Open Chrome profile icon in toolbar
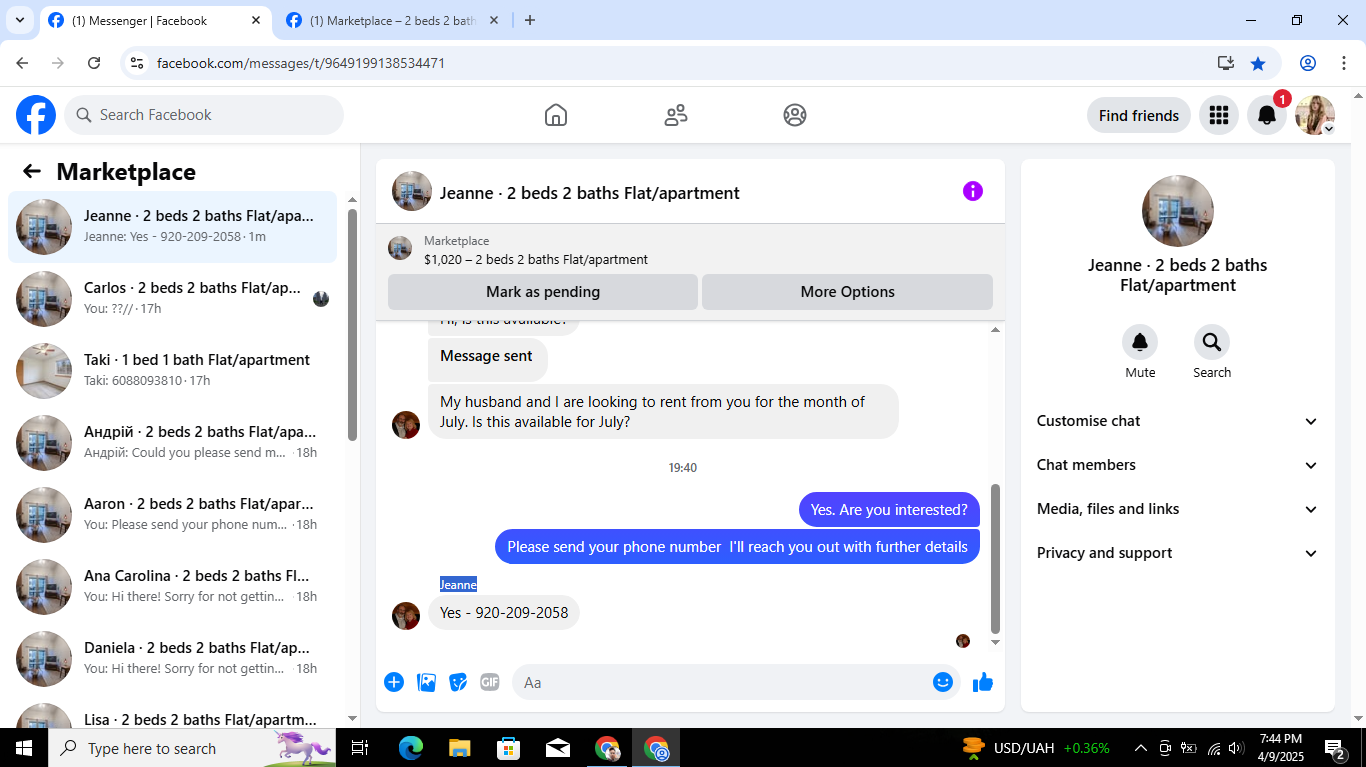The width and height of the screenshot is (1366, 767). (x=1308, y=63)
